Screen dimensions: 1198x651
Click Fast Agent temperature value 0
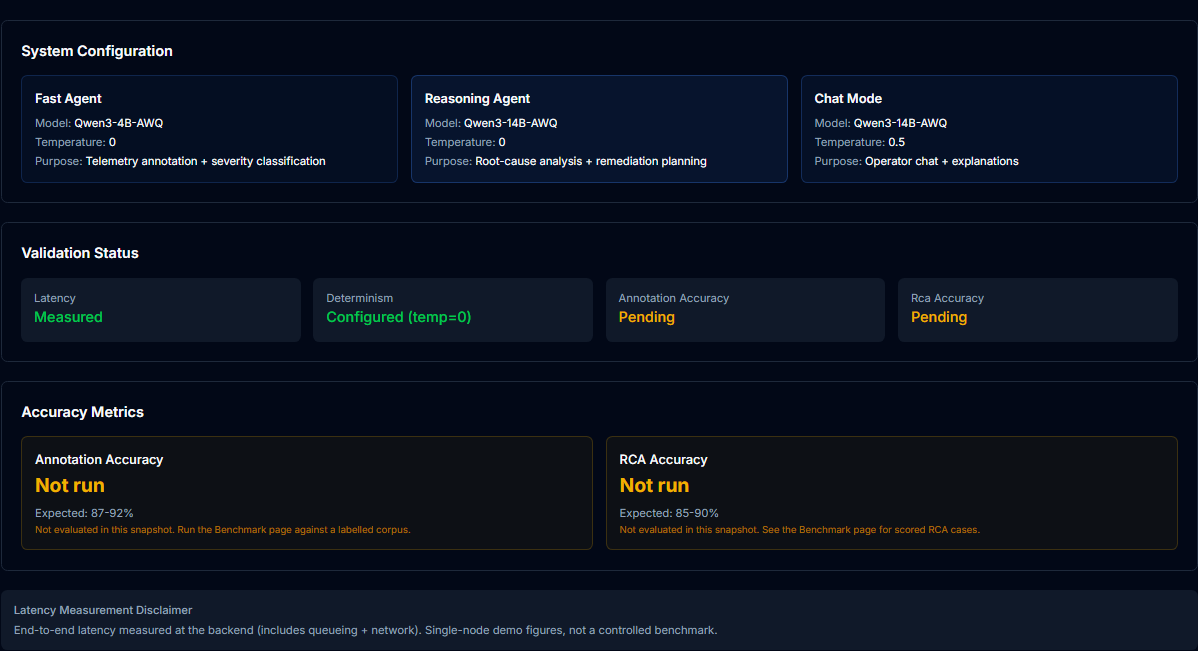tap(112, 142)
